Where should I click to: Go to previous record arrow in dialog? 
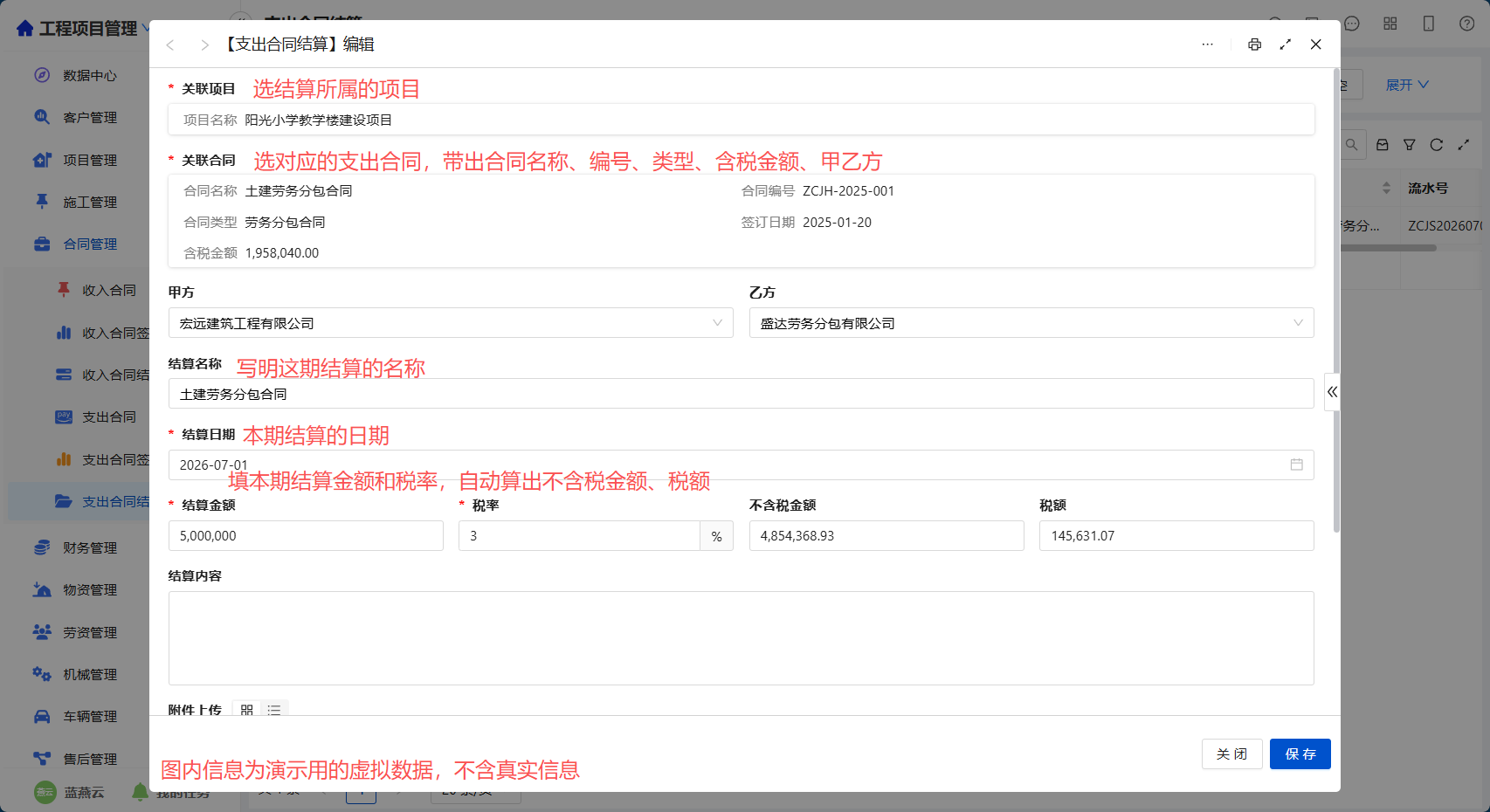coord(170,45)
